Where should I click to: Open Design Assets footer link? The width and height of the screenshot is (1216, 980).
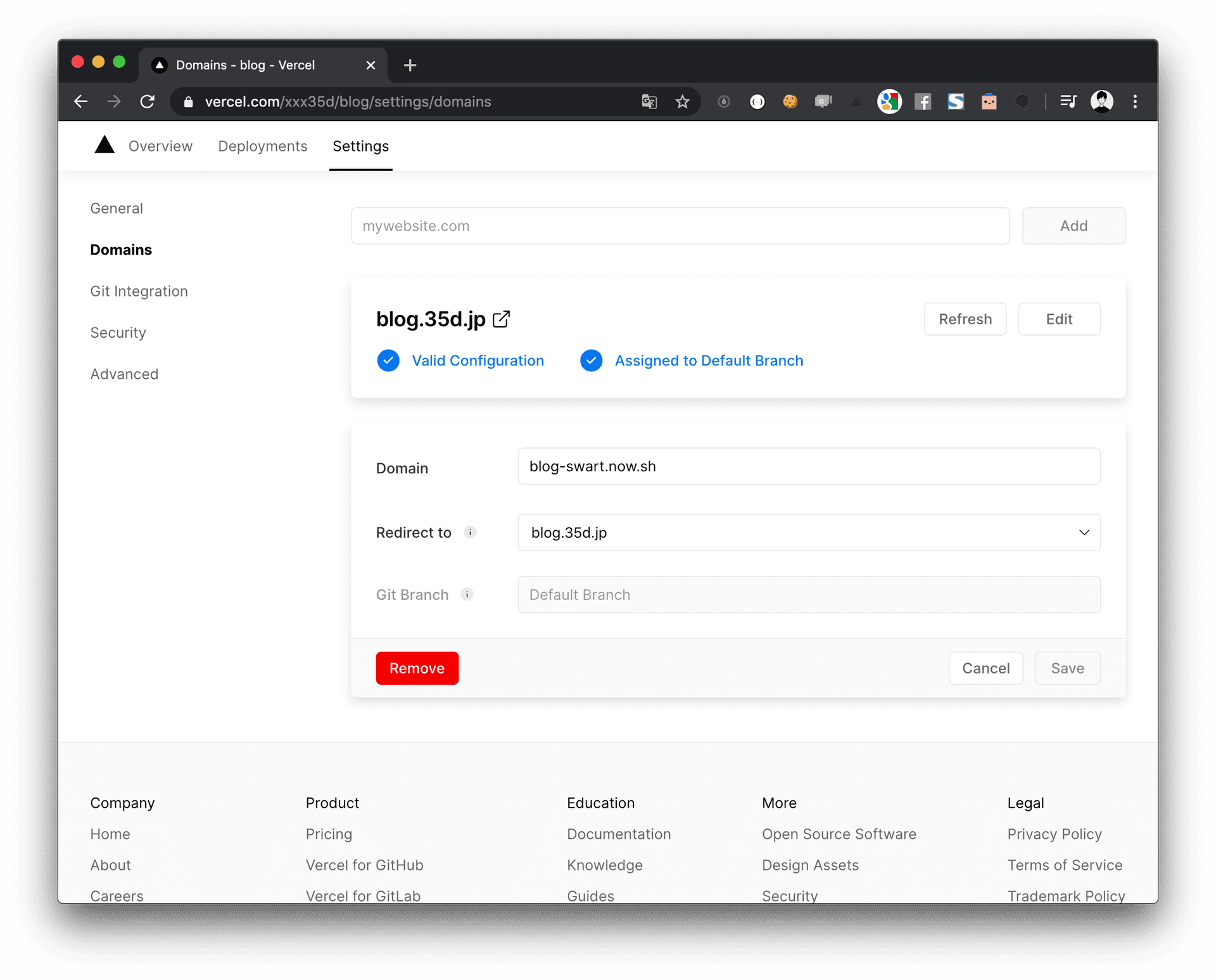(x=811, y=865)
